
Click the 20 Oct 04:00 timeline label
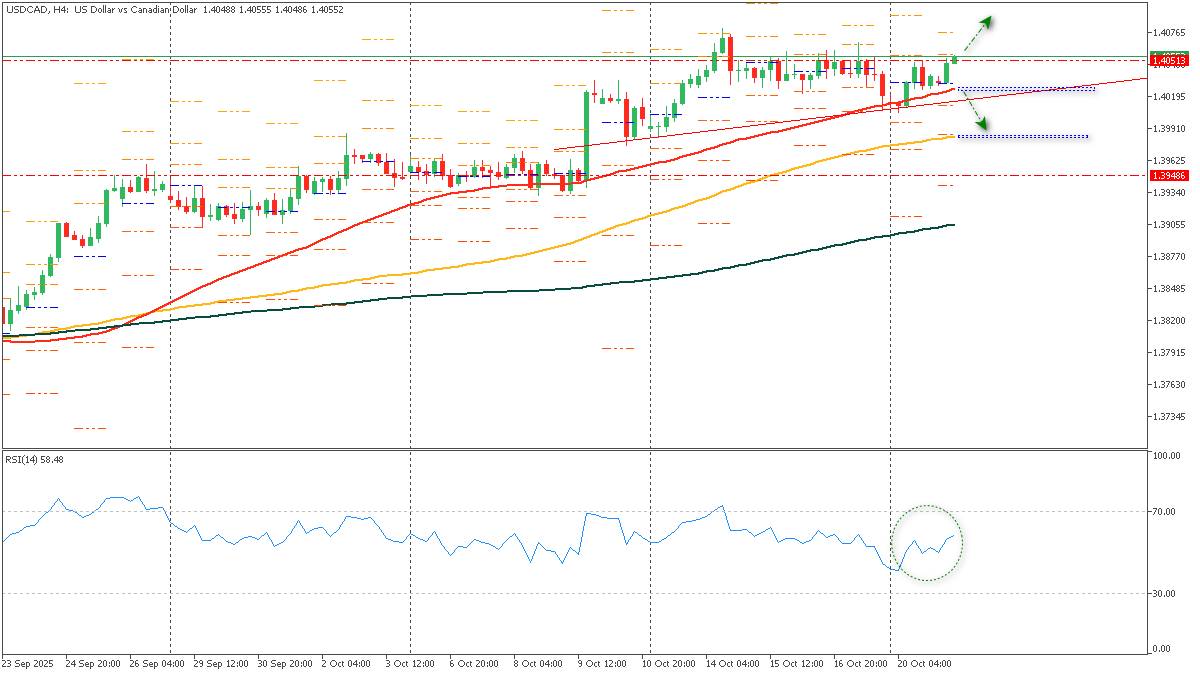pos(925,663)
